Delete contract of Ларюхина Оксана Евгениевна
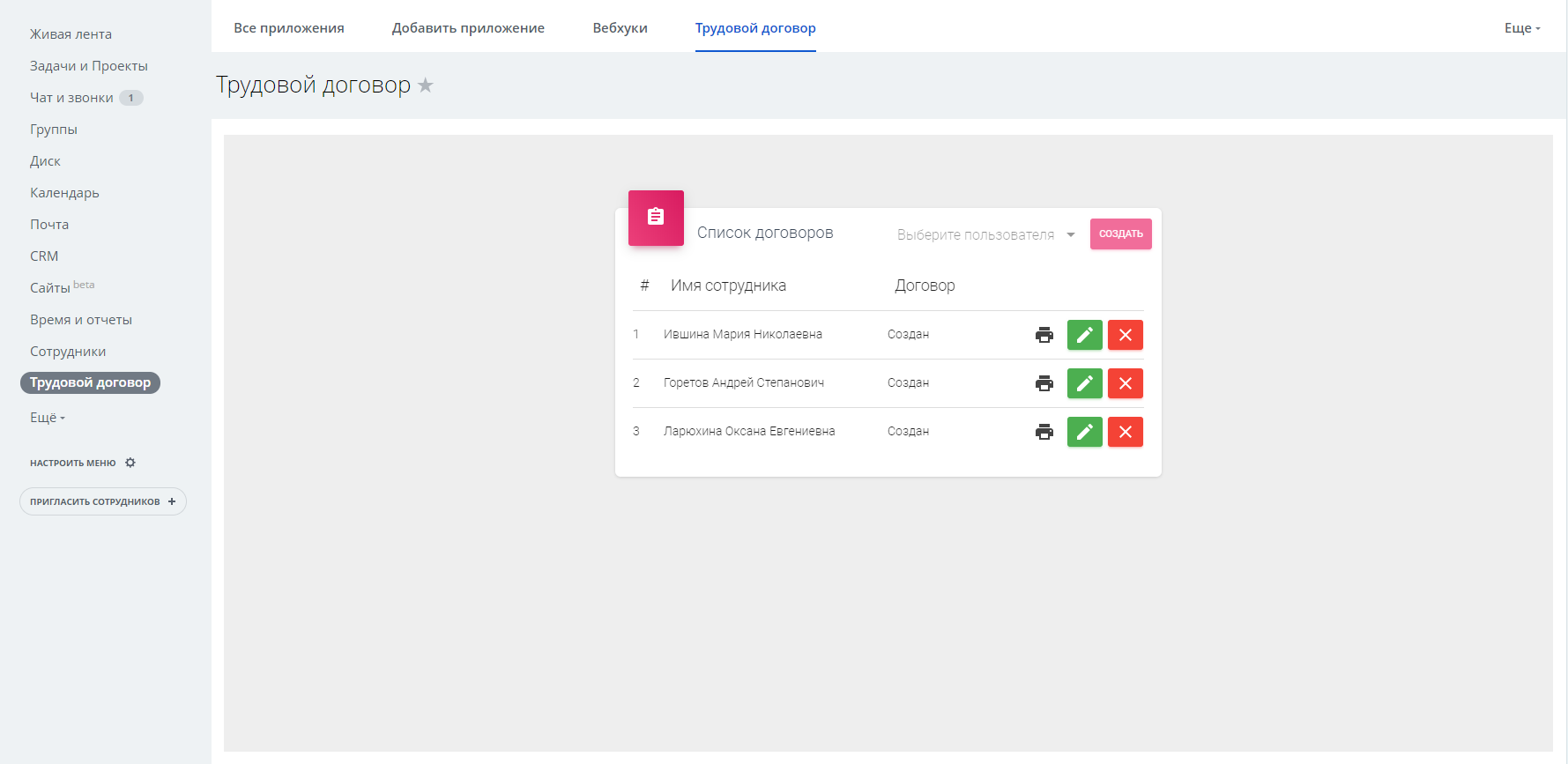 coord(1125,432)
